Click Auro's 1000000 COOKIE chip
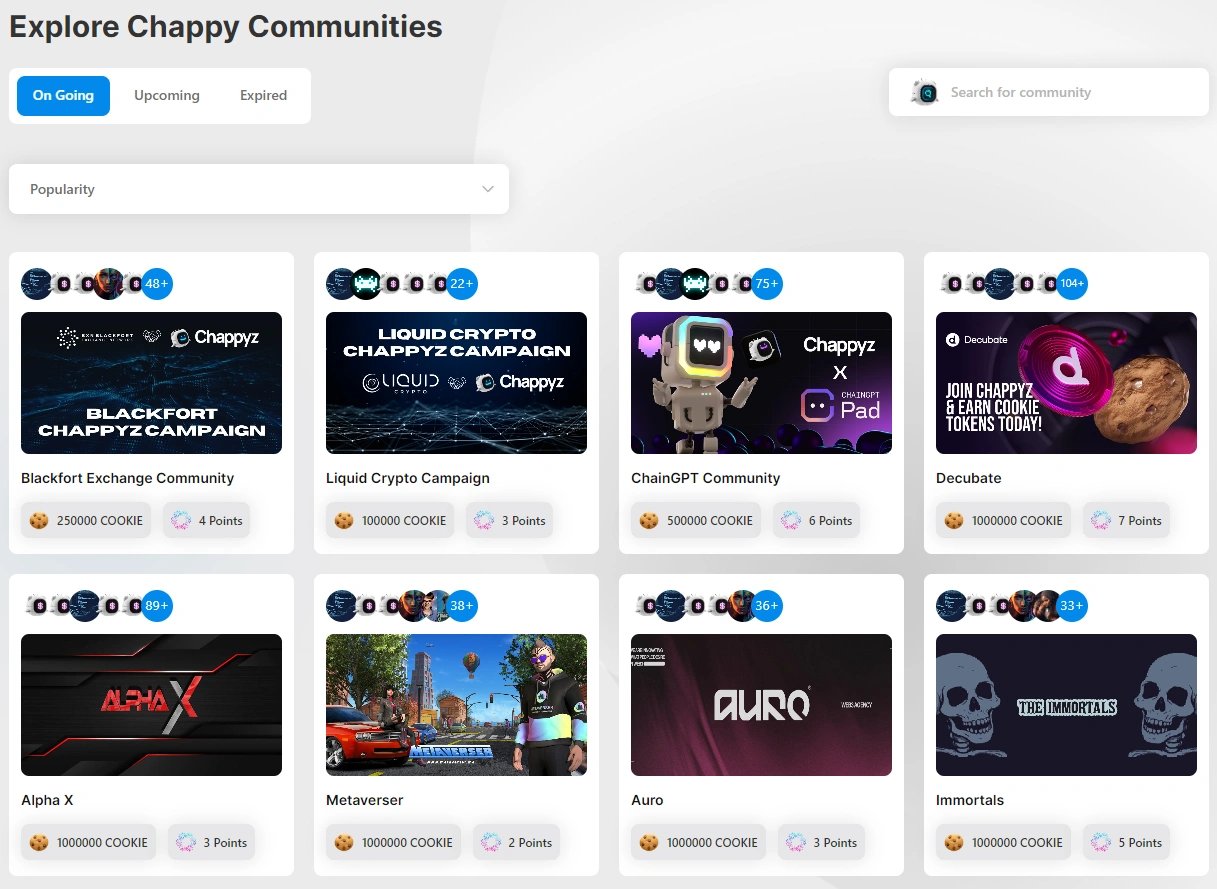 click(698, 842)
